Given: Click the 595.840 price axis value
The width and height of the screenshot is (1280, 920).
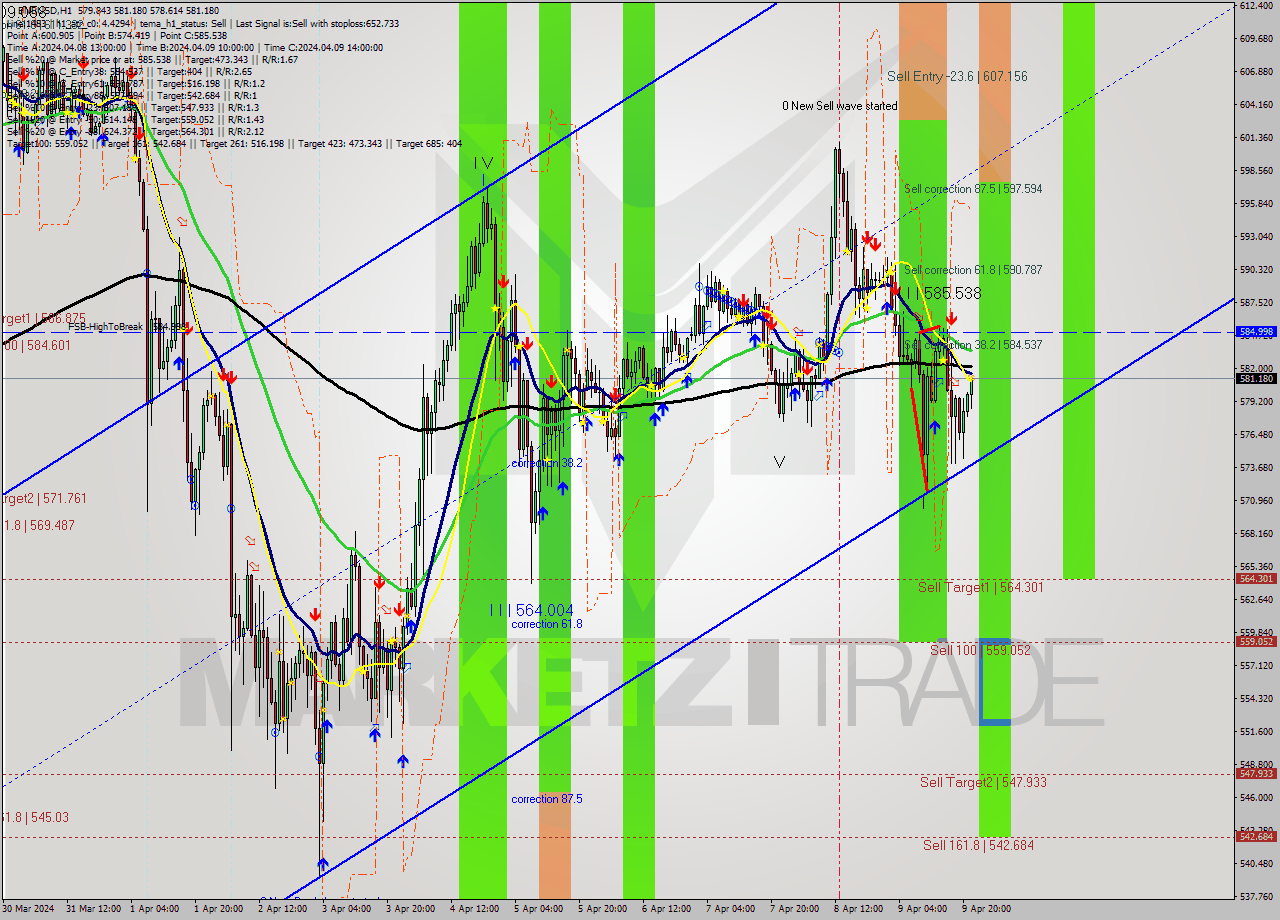Looking at the screenshot, I should 1256,204.
